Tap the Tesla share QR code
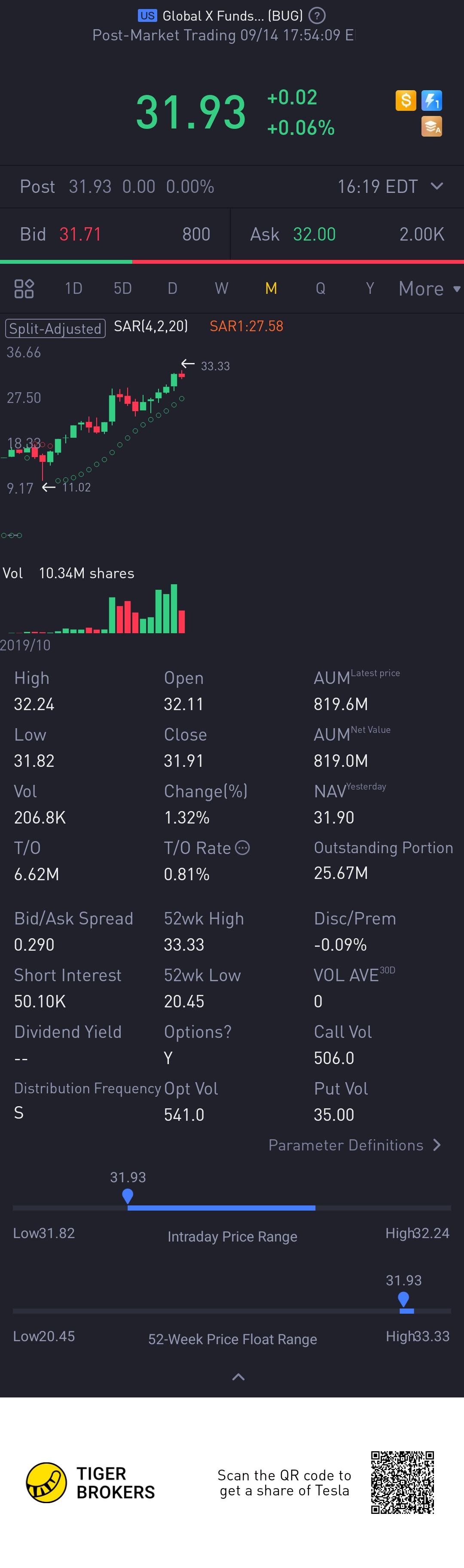Viewport: 464px width, 1568px height. click(x=403, y=1482)
